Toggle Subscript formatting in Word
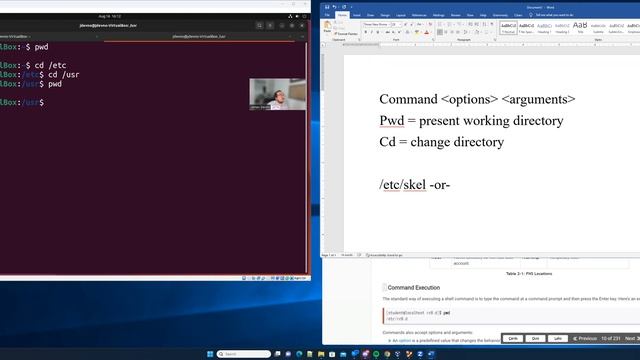 [x=393, y=32]
